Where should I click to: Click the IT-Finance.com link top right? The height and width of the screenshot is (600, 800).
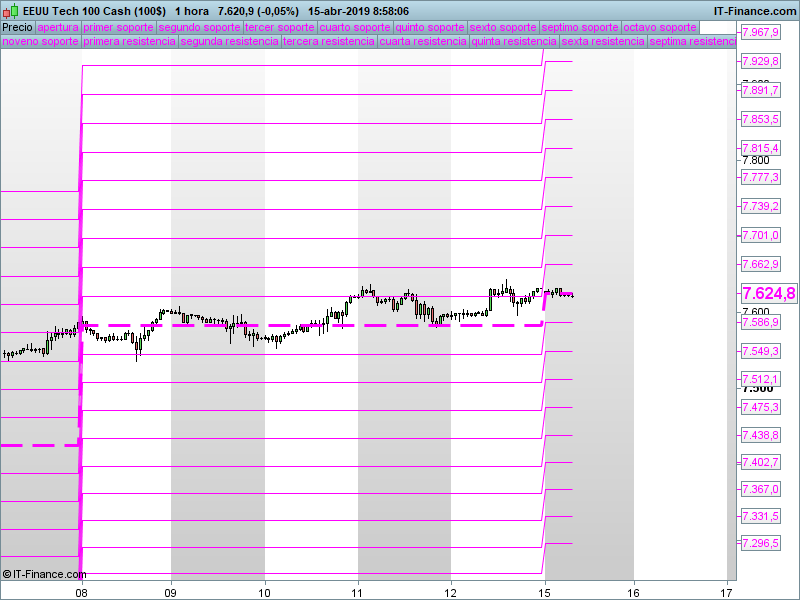point(755,11)
